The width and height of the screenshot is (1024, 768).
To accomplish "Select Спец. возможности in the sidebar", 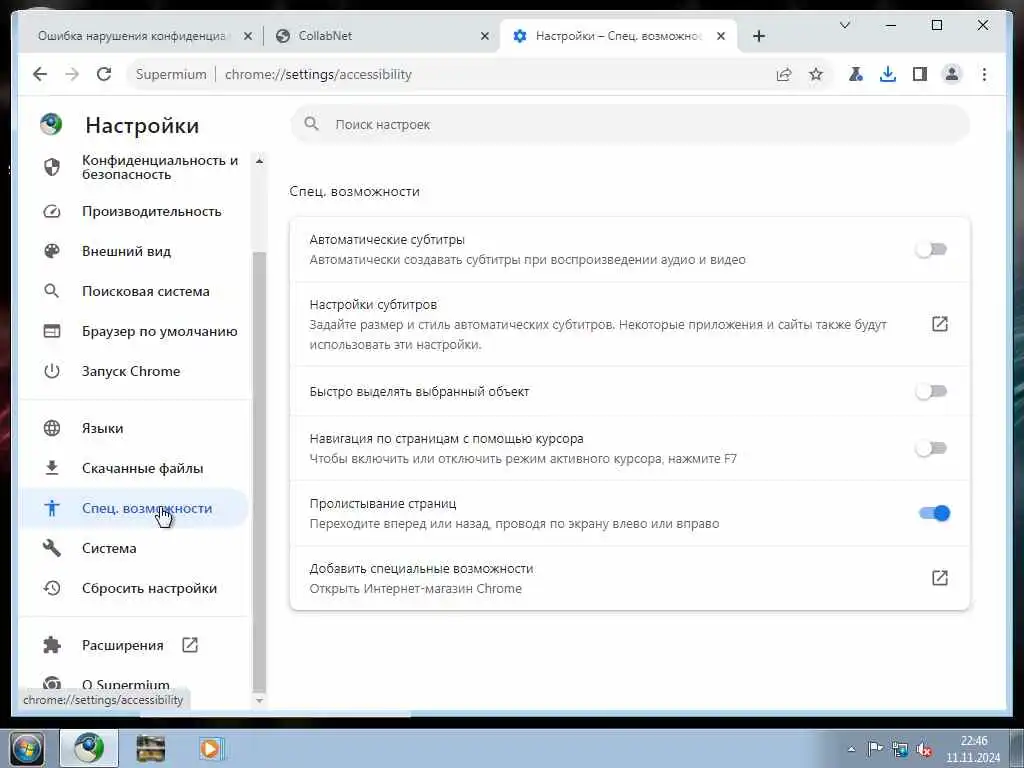I will tap(134, 508).
